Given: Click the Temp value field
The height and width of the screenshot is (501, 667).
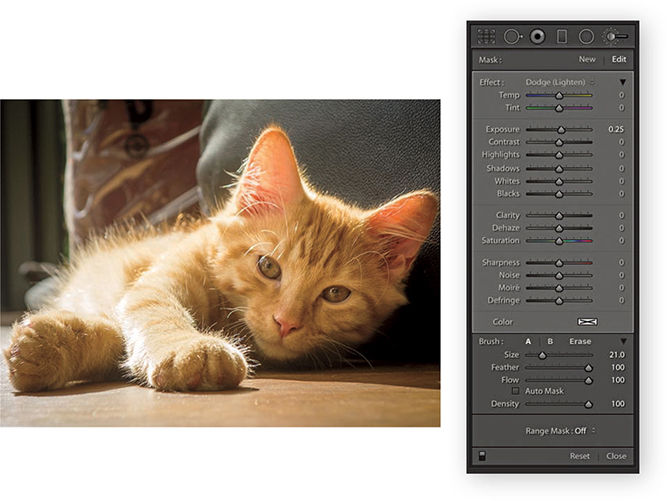Looking at the screenshot, I should 621,95.
